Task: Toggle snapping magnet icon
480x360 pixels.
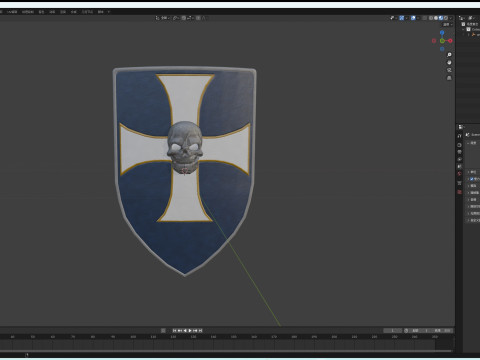Action: [x=184, y=18]
